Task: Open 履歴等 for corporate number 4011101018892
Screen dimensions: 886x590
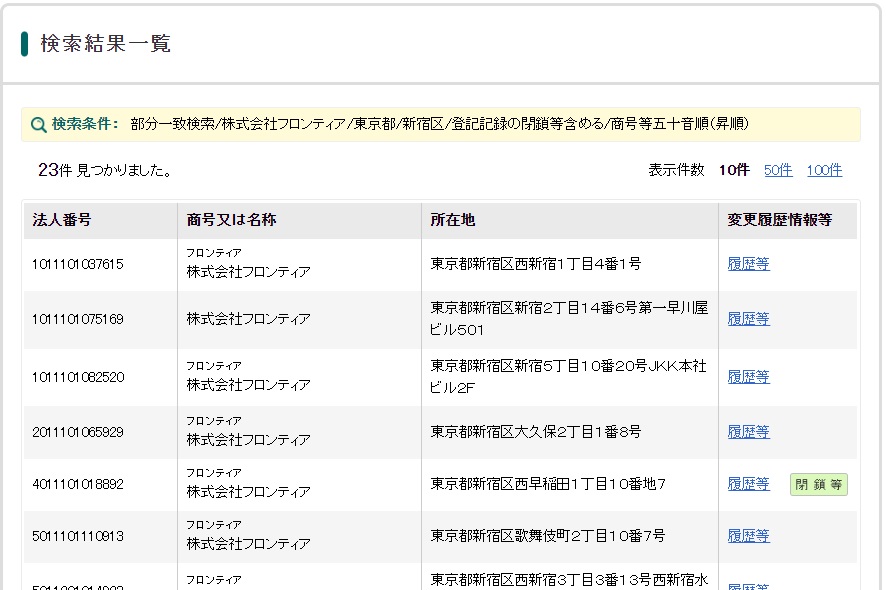Action: (x=748, y=484)
